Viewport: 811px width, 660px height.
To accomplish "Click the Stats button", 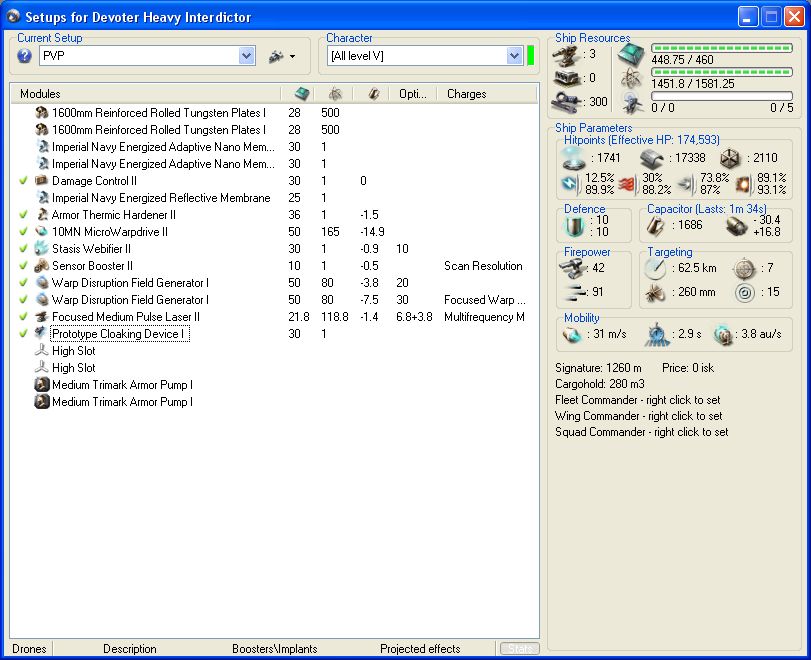I will pos(518,649).
